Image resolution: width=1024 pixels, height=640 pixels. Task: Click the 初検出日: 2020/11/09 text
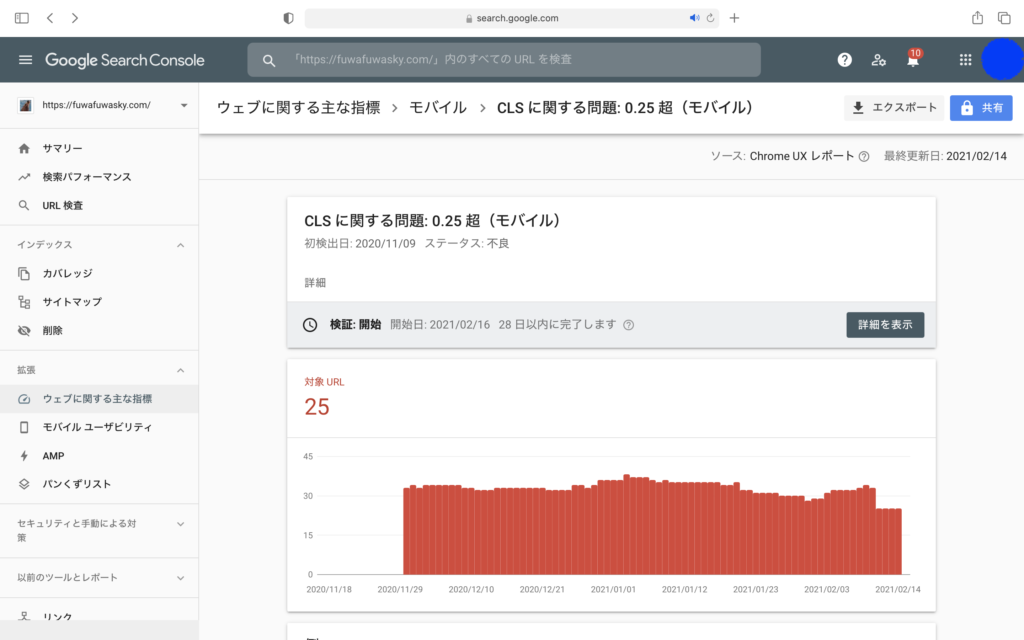pyautogui.click(x=360, y=244)
